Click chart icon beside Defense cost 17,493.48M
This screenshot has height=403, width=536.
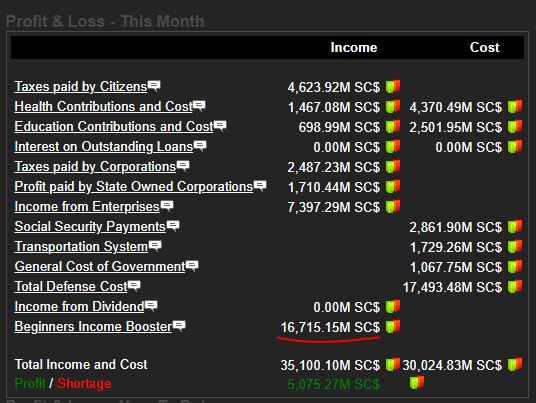click(x=515, y=286)
